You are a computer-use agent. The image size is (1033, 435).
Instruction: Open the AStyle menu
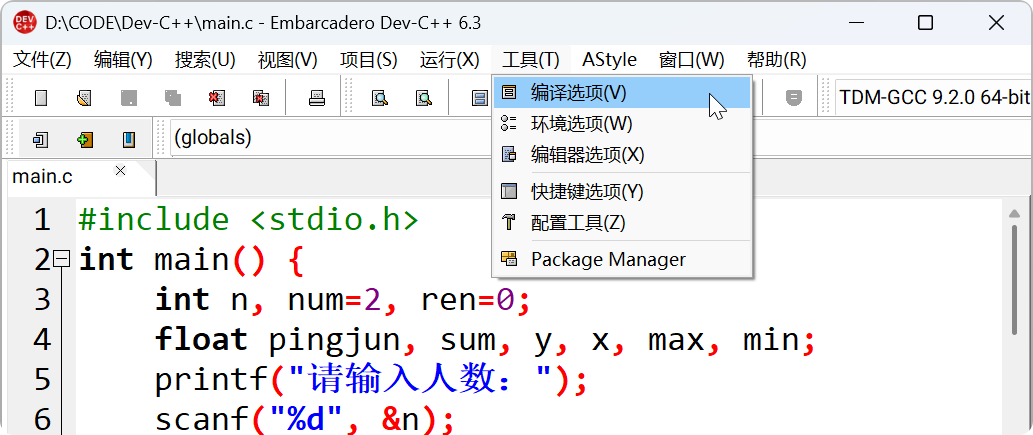point(609,60)
